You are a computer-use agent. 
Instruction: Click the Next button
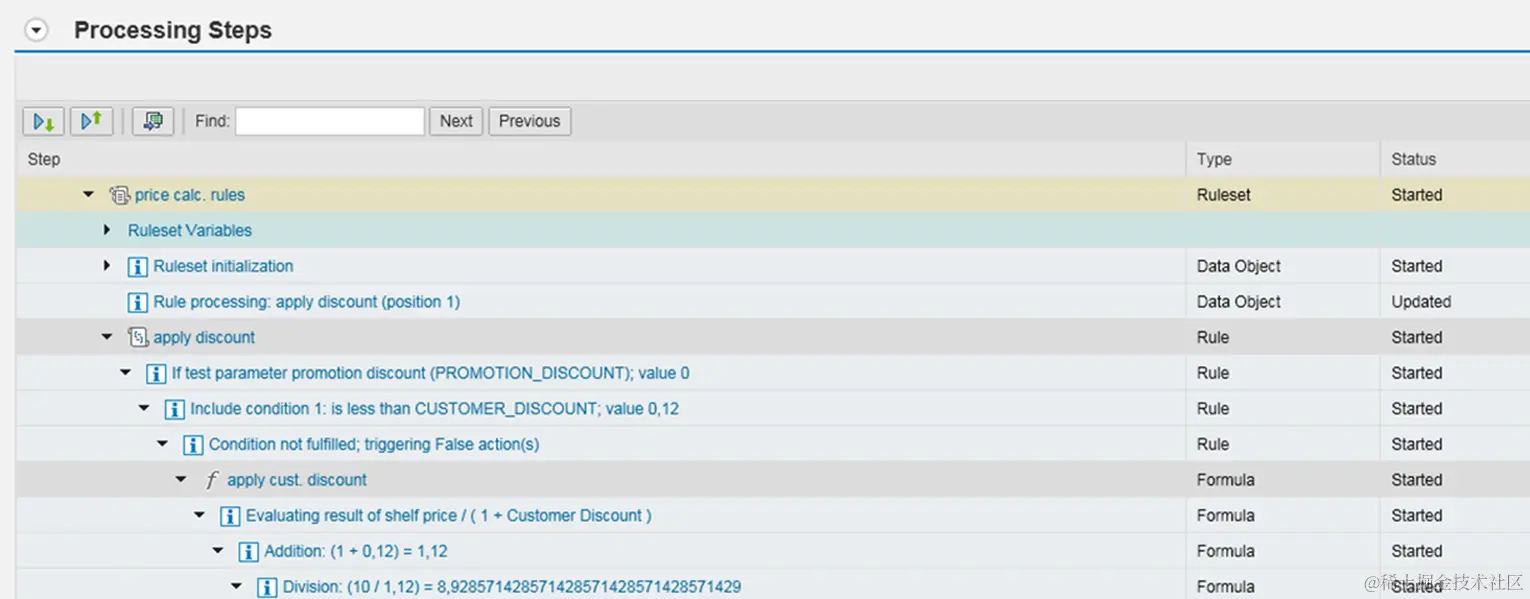[456, 121]
